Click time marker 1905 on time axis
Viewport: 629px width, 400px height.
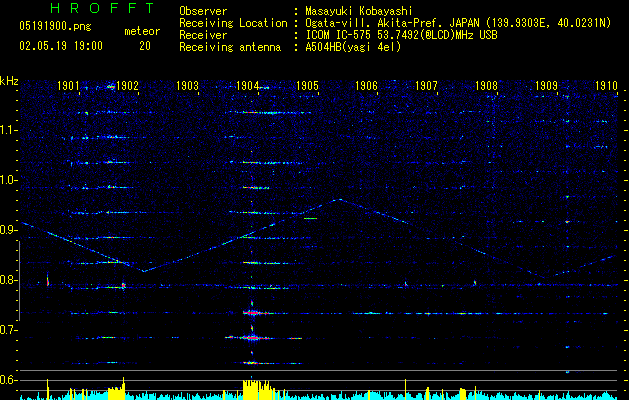307,85
